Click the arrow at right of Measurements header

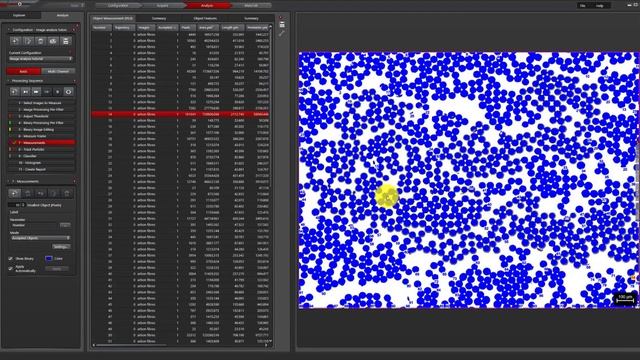point(74,181)
